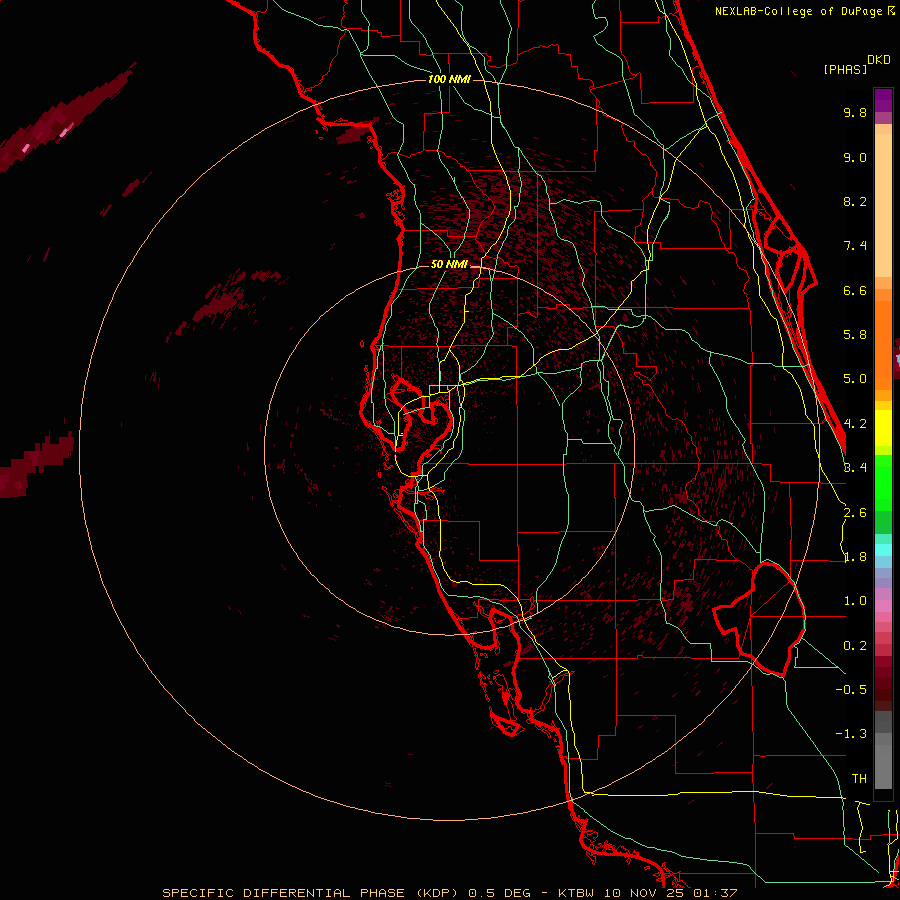900x900 pixels.
Task: Pick the cyan segment of the color bar
Action: coord(883,550)
